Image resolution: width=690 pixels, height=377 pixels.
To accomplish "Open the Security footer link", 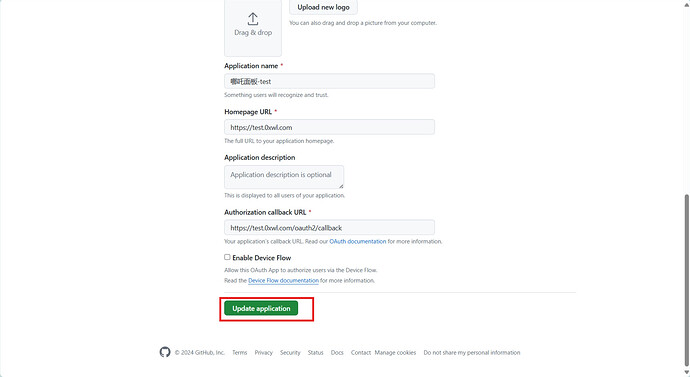I will [290, 352].
